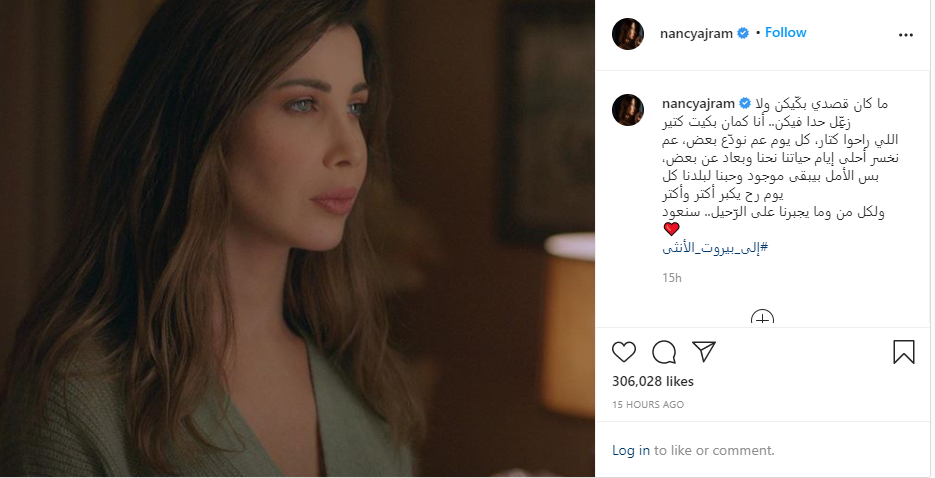Open nancyajram profile from header username
This screenshot has height=478, width=935.
[x=696, y=33]
